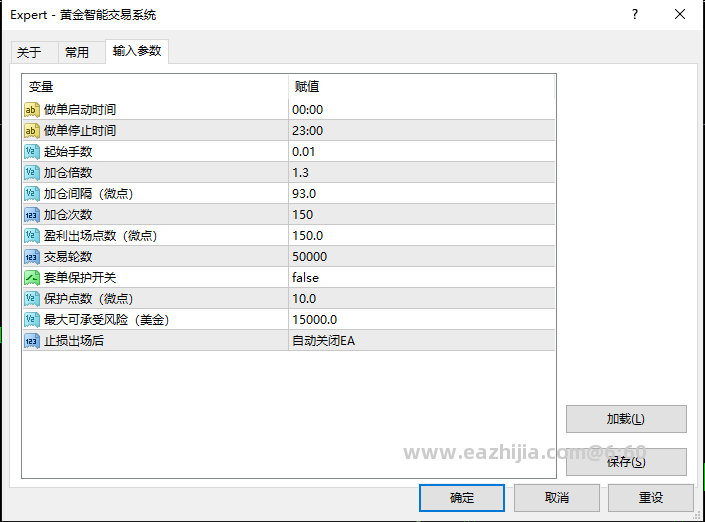
Task: Click the 赋值 column header
Action: 422,86
